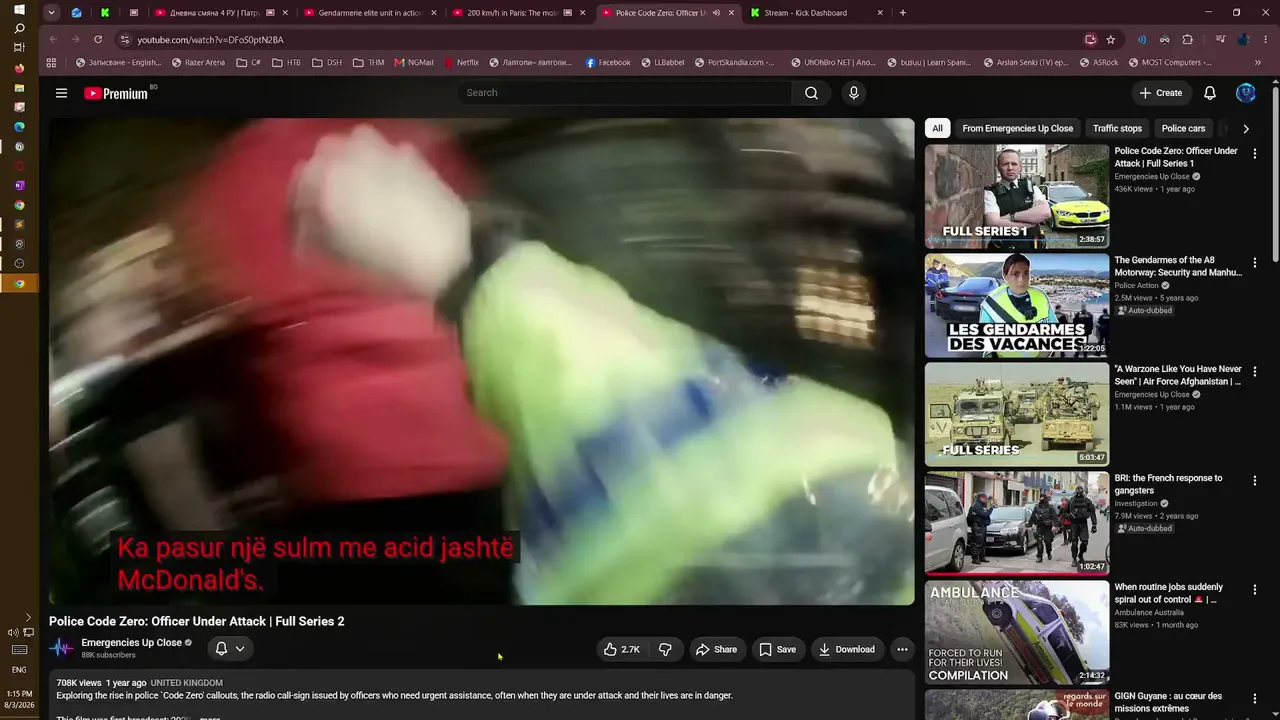Bookmark this page with the star

(x=1111, y=39)
